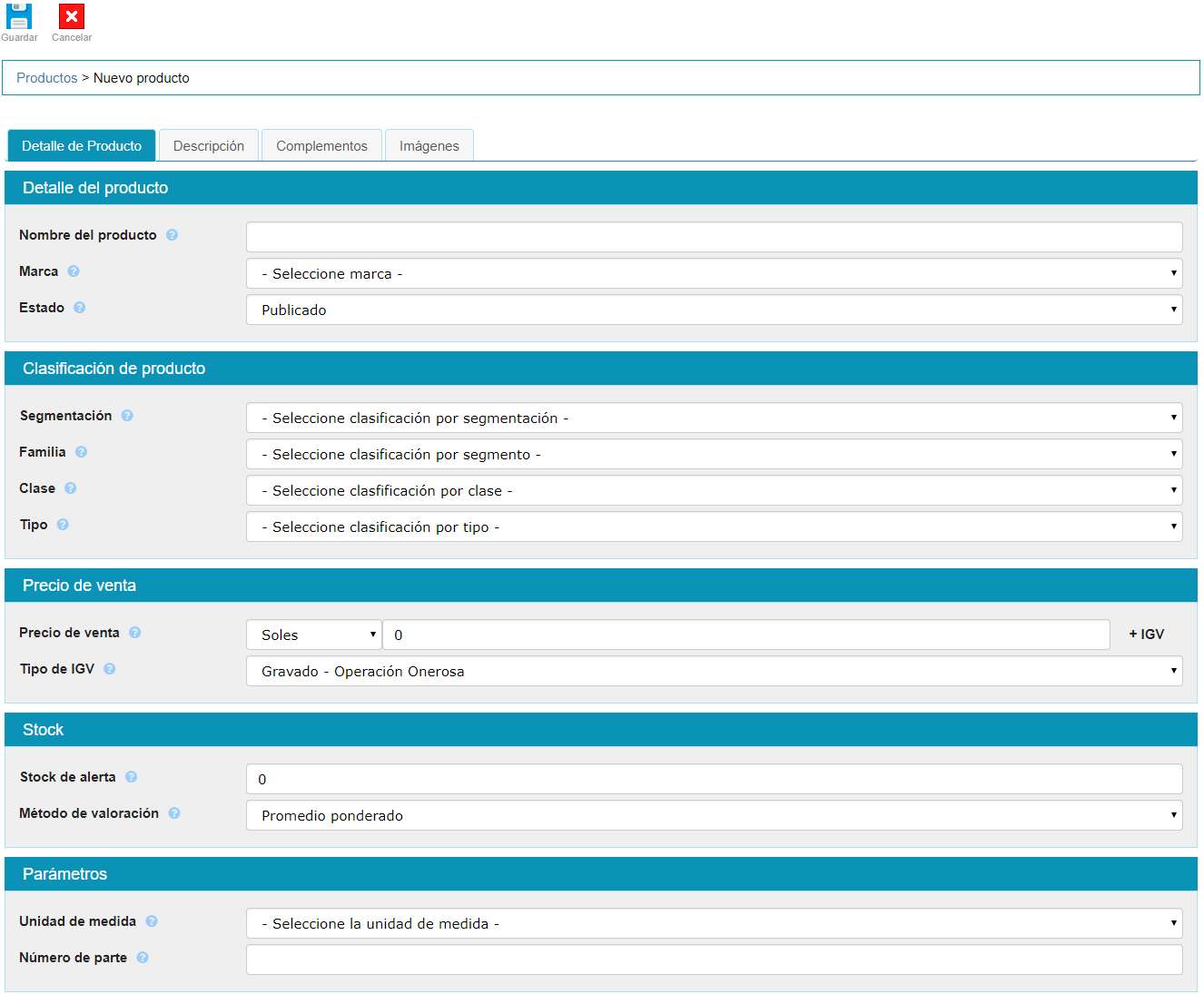
Task: Click help icon next to Nombre del producto
Action: click(172, 235)
